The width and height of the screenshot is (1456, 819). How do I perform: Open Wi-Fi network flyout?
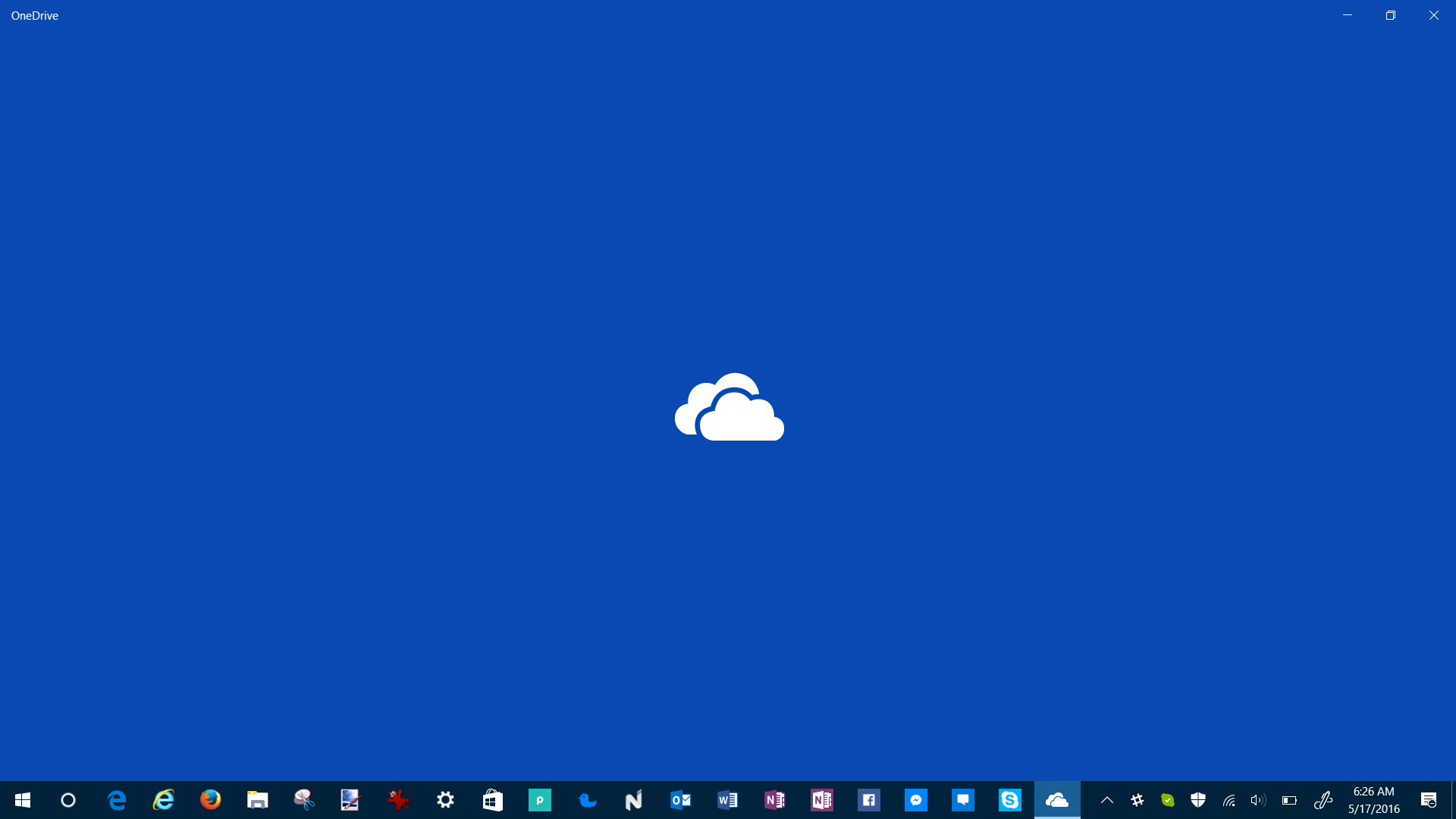tap(1228, 800)
